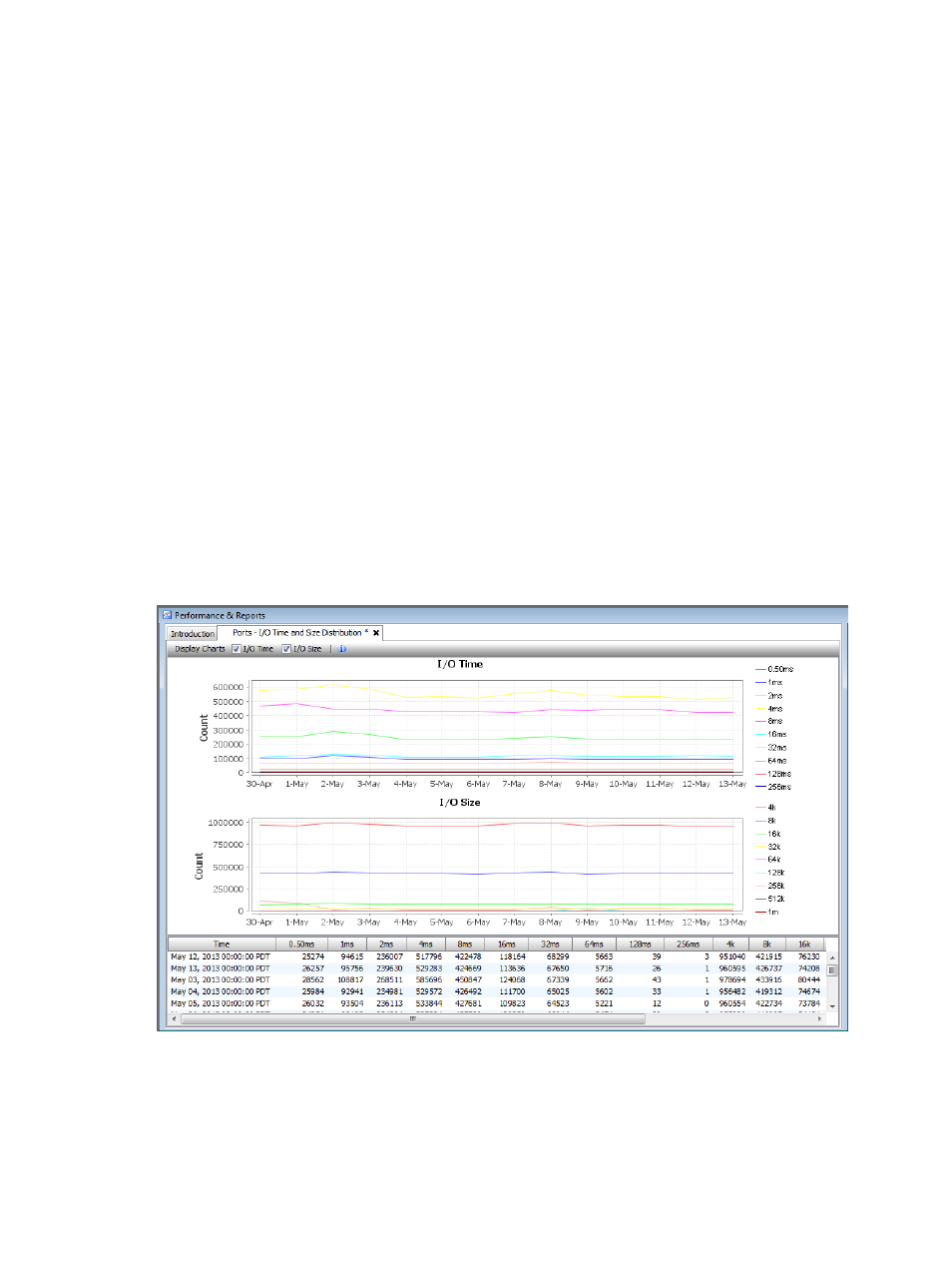
Task: Click the 16k column header
Action: tap(804, 944)
